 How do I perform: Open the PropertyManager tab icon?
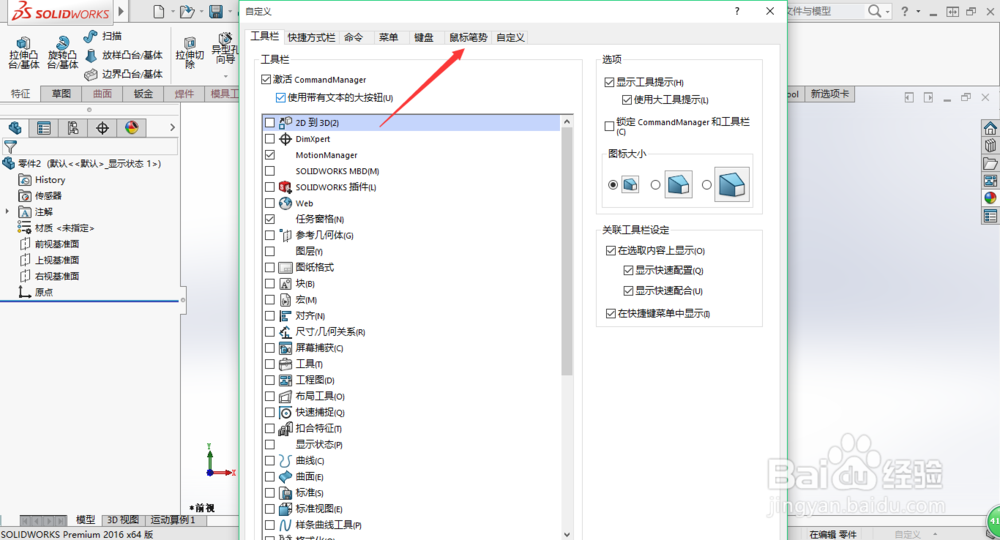pyautogui.click(x=44, y=128)
